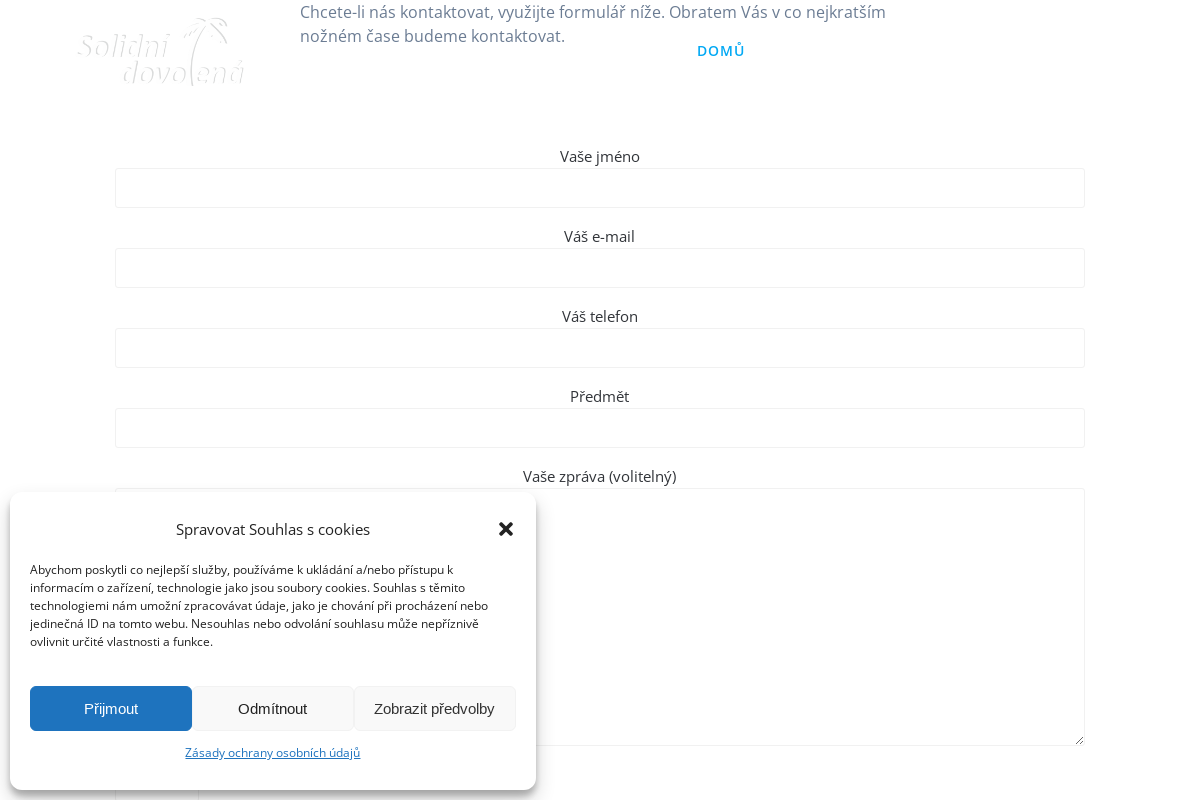Select the Váš telefon input field
This screenshot has width=1200, height=800.
pyautogui.click(x=600, y=348)
